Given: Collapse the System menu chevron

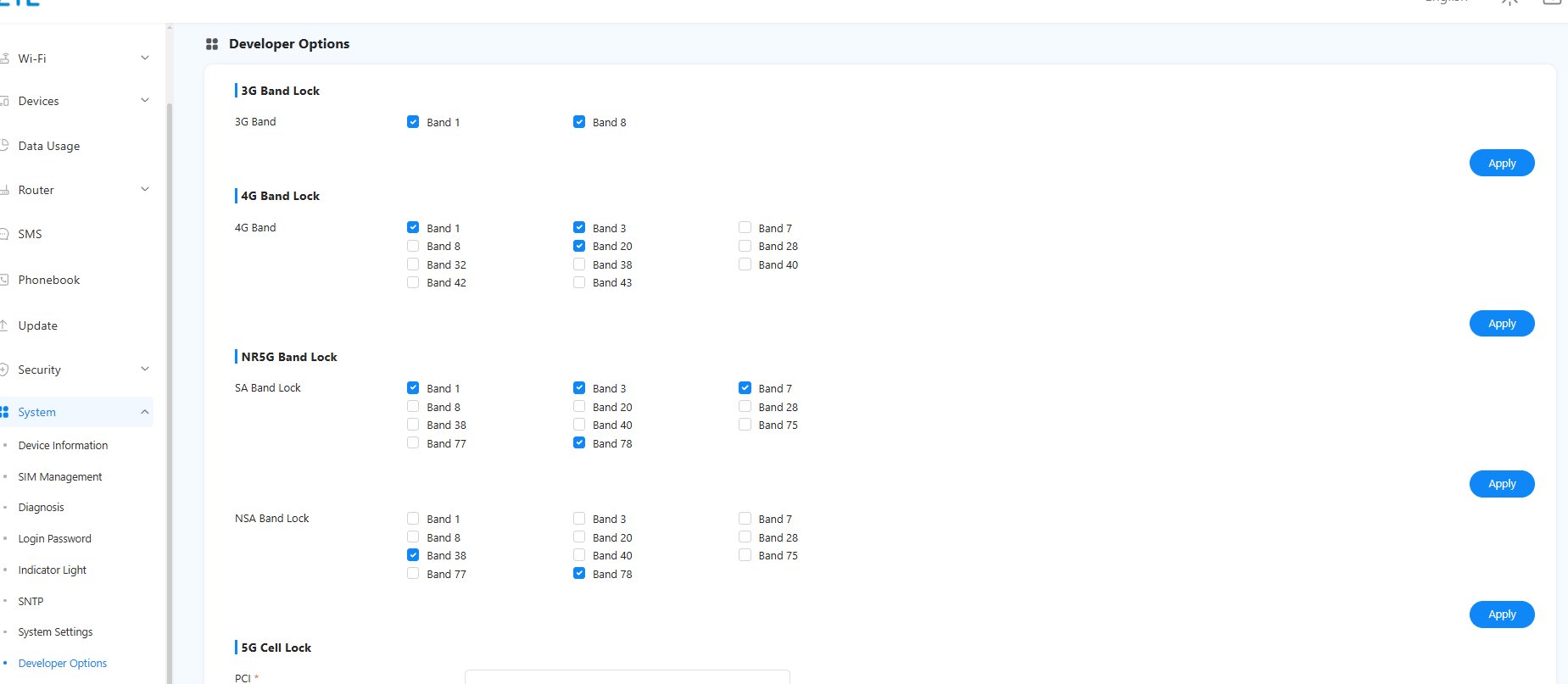Looking at the screenshot, I should tap(144, 412).
